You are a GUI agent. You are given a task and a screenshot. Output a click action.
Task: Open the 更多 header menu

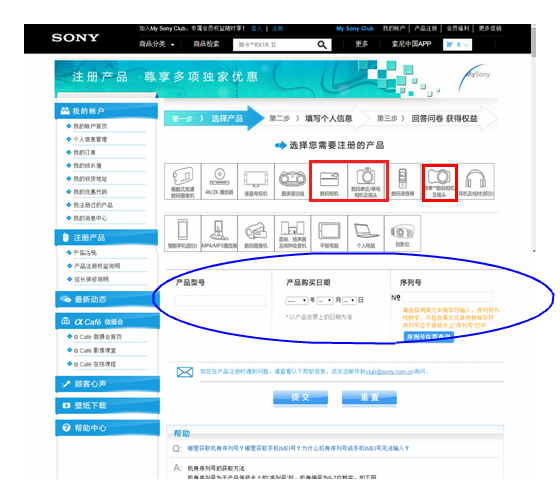pos(361,44)
